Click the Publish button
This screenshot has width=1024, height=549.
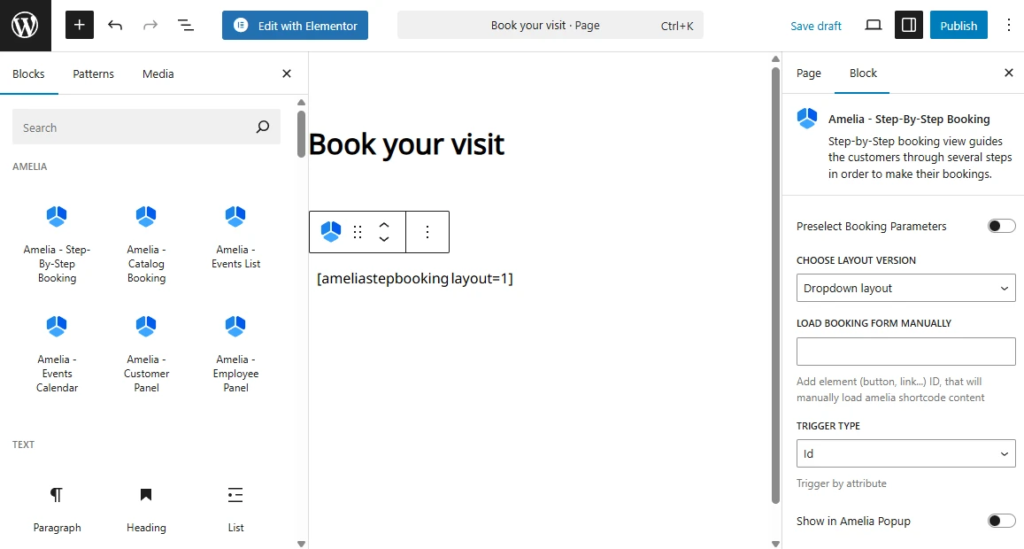[x=958, y=25]
